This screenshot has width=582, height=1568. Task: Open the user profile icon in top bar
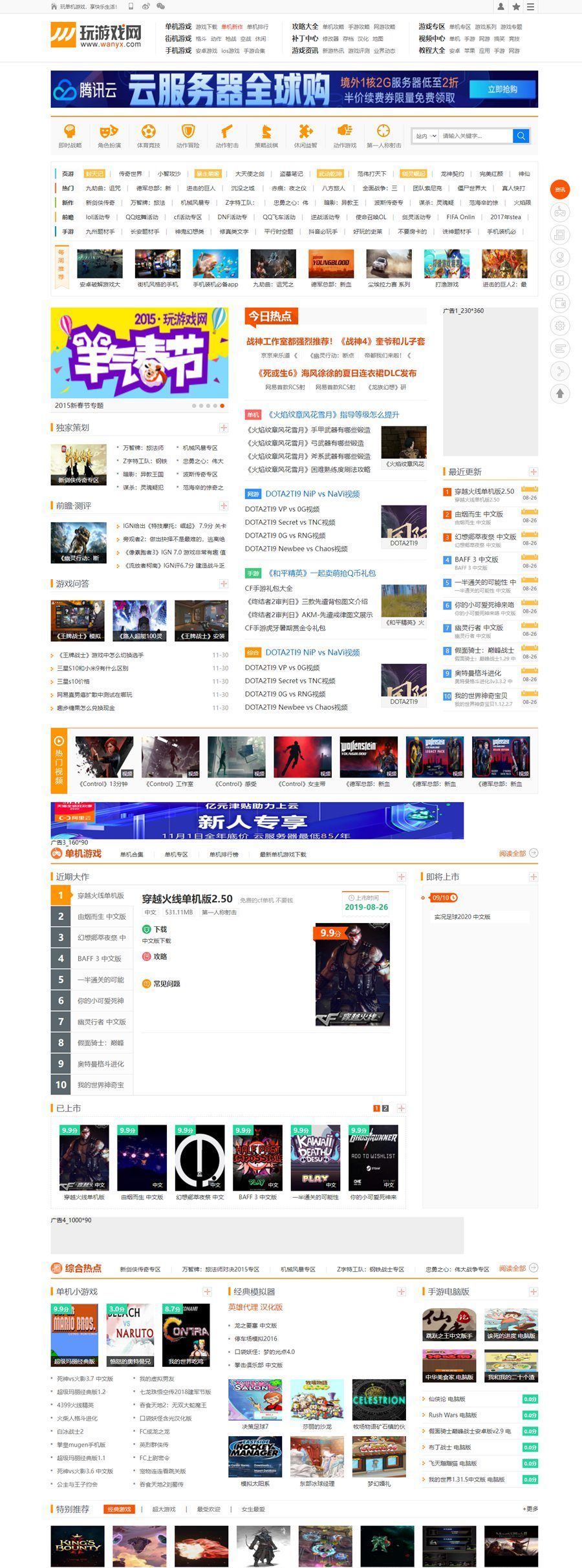coord(501,6)
